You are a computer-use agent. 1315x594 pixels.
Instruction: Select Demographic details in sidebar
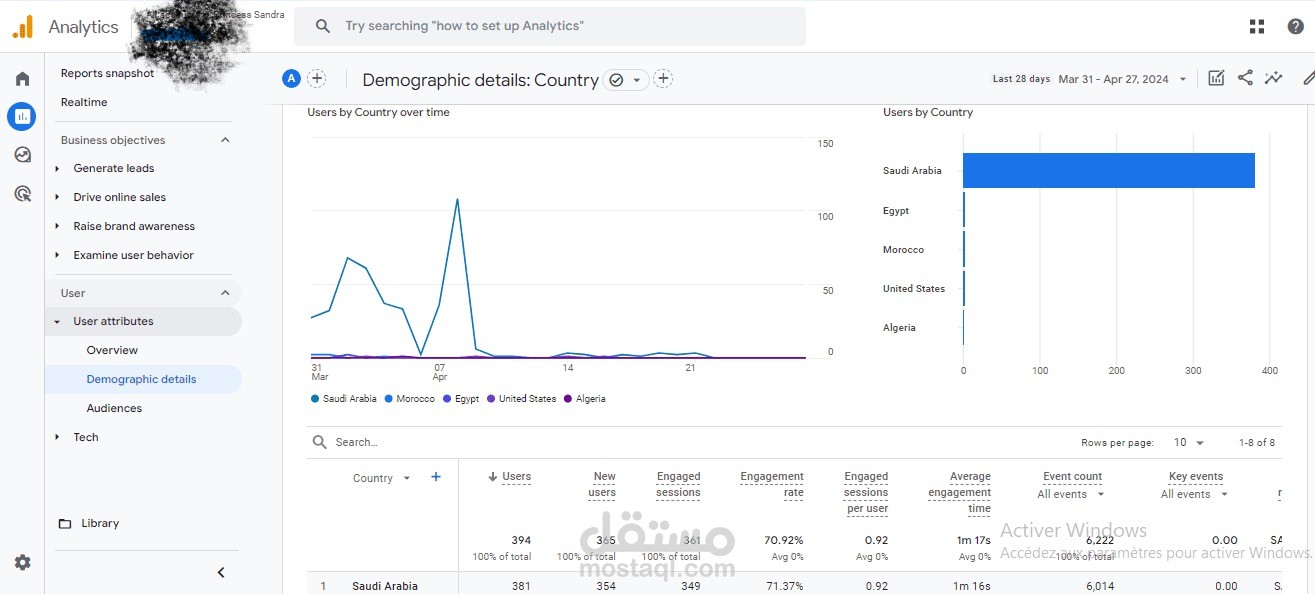[141, 379]
